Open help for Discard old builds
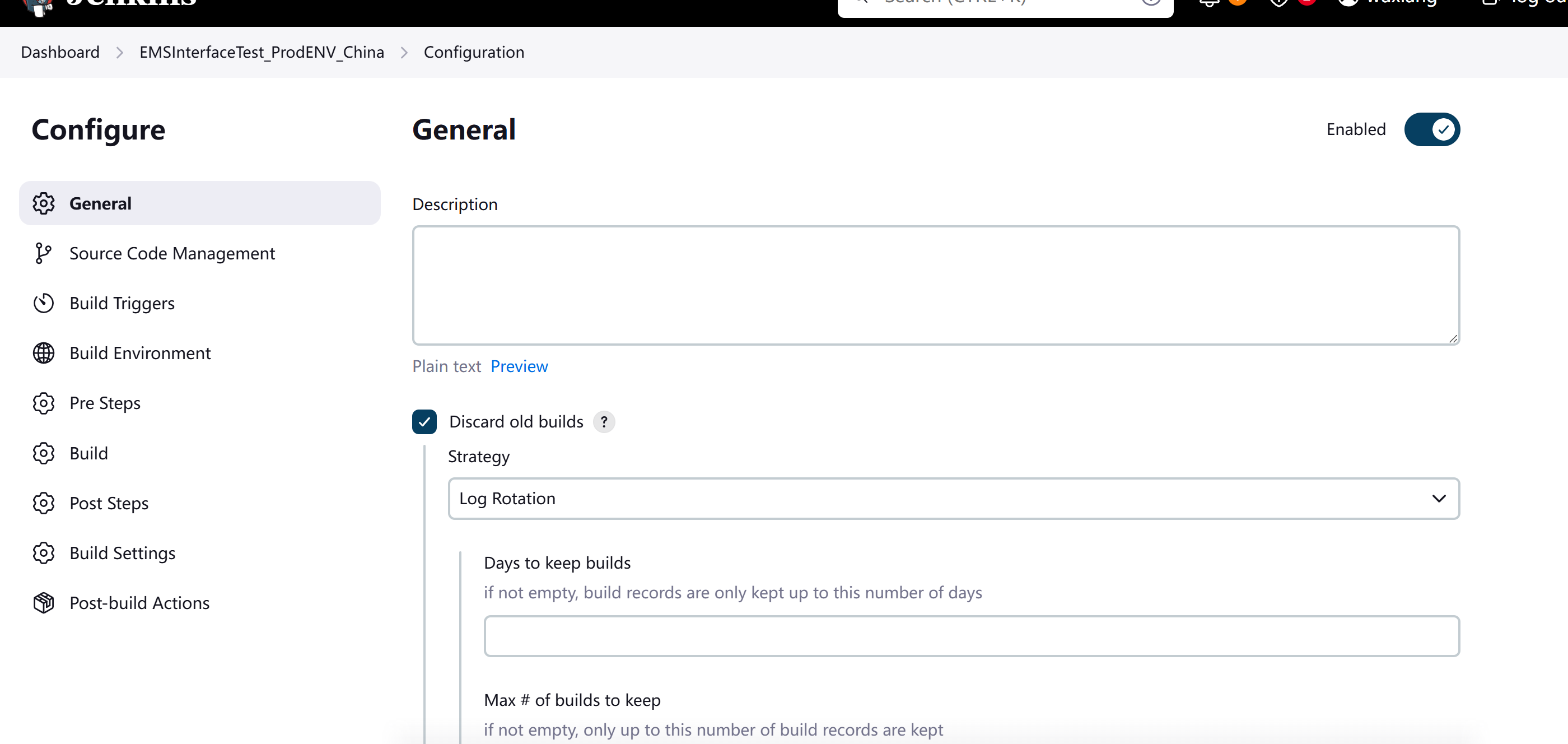Image resolution: width=1568 pixels, height=744 pixels. pos(604,422)
